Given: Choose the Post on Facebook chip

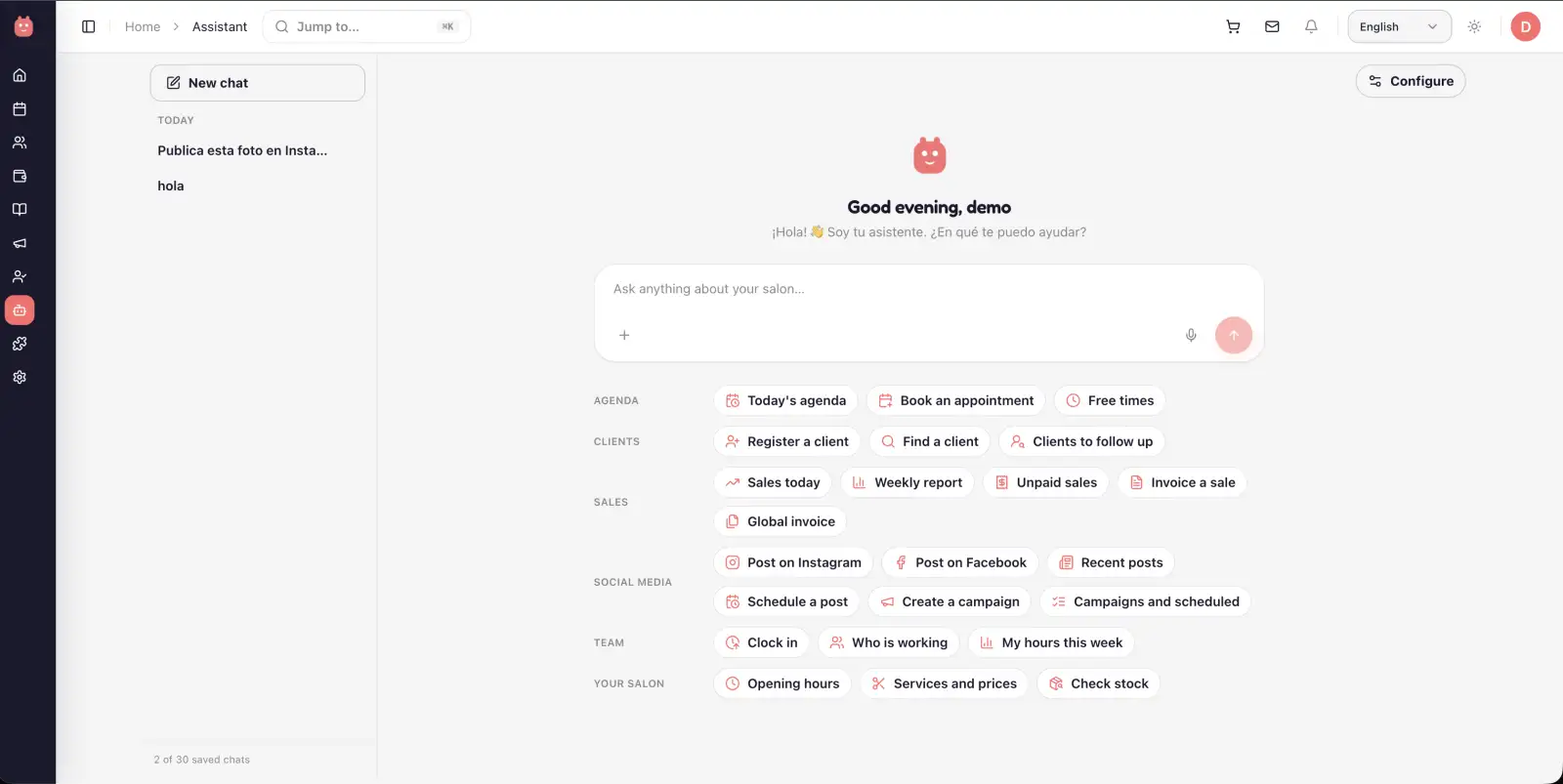Looking at the screenshot, I should (960, 562).
